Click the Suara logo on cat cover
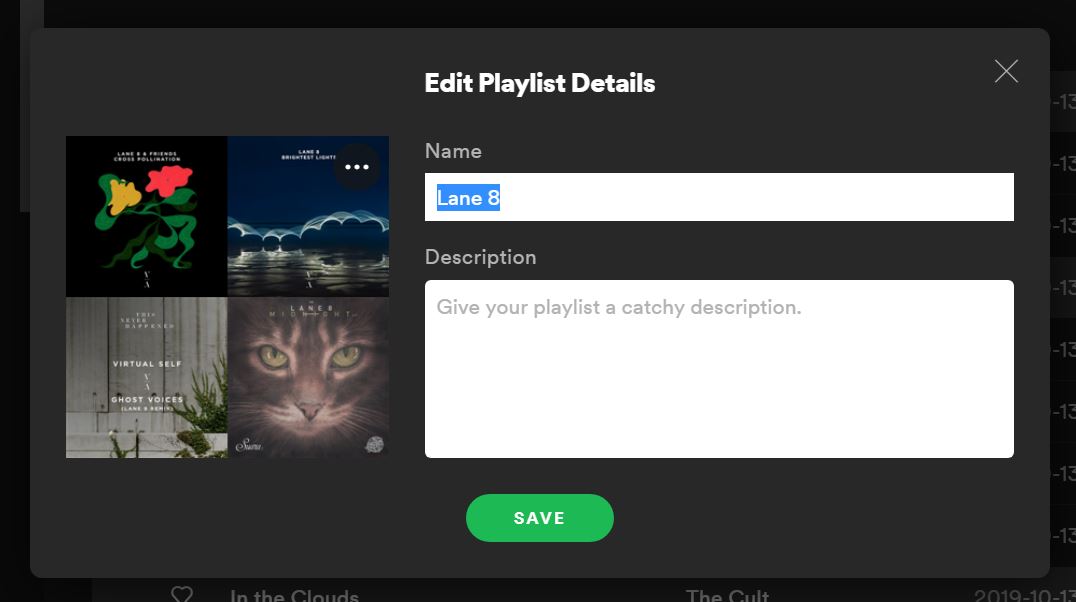Viewport: 1076px width, 602px height. coord(247,445)
